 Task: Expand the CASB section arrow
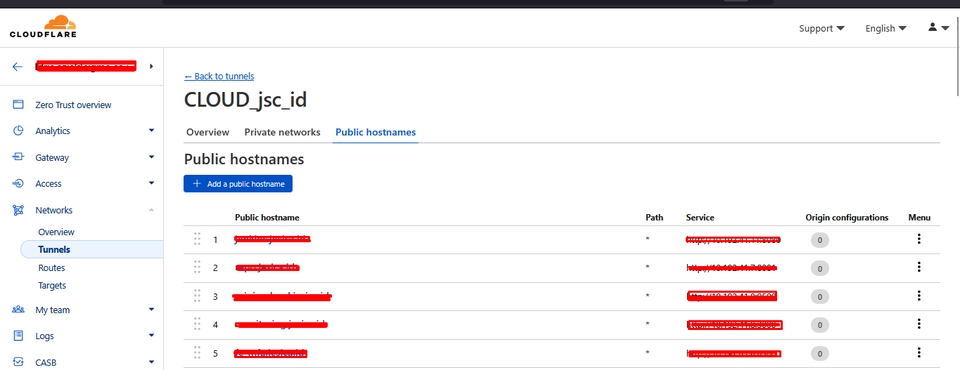(x=151, y=362)
